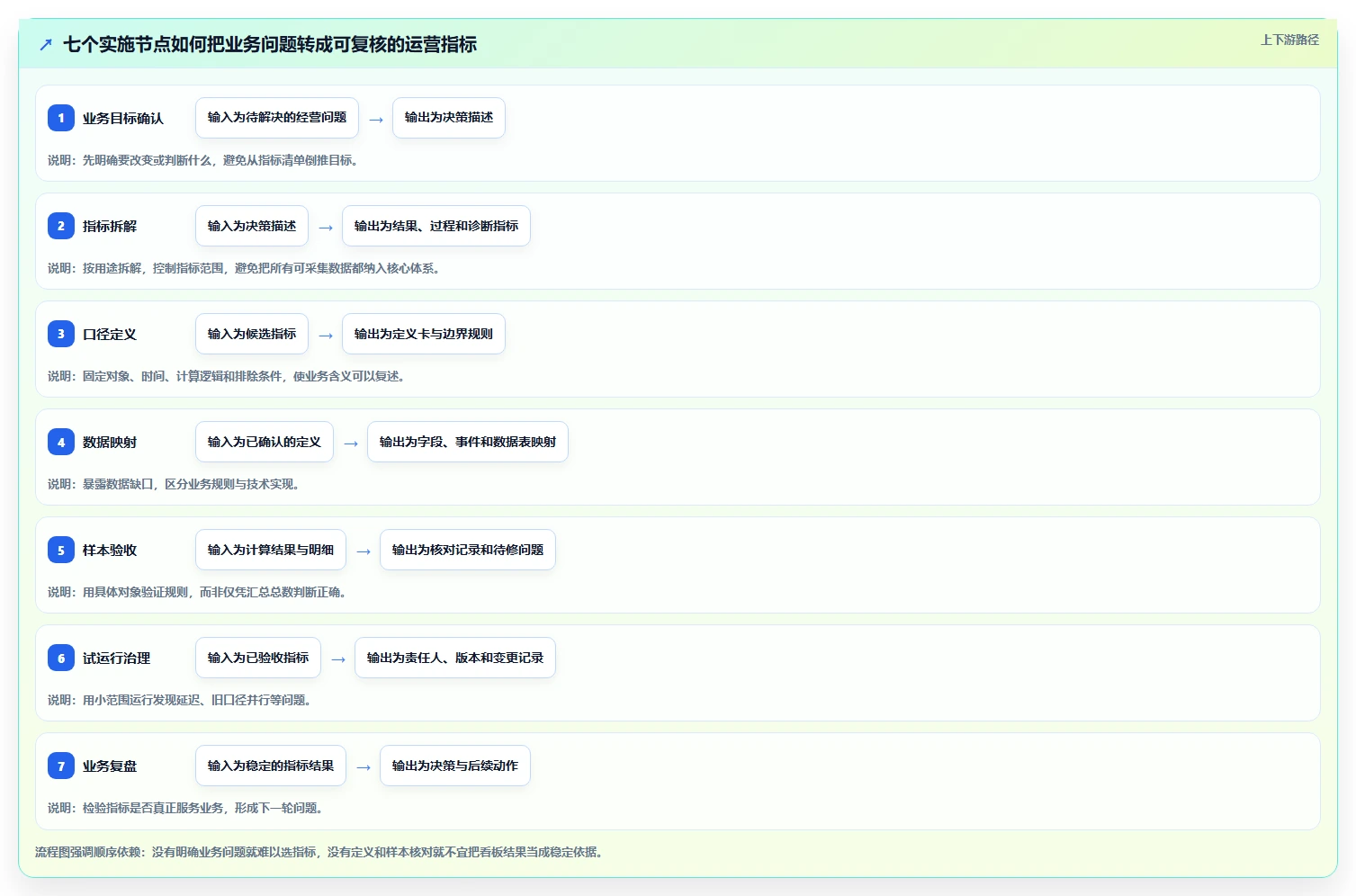The width and height of the screenshot is (1356, 896).
Task: Click the 输出为字段、事件和数据表映射 box
Action: coord(468,442)
